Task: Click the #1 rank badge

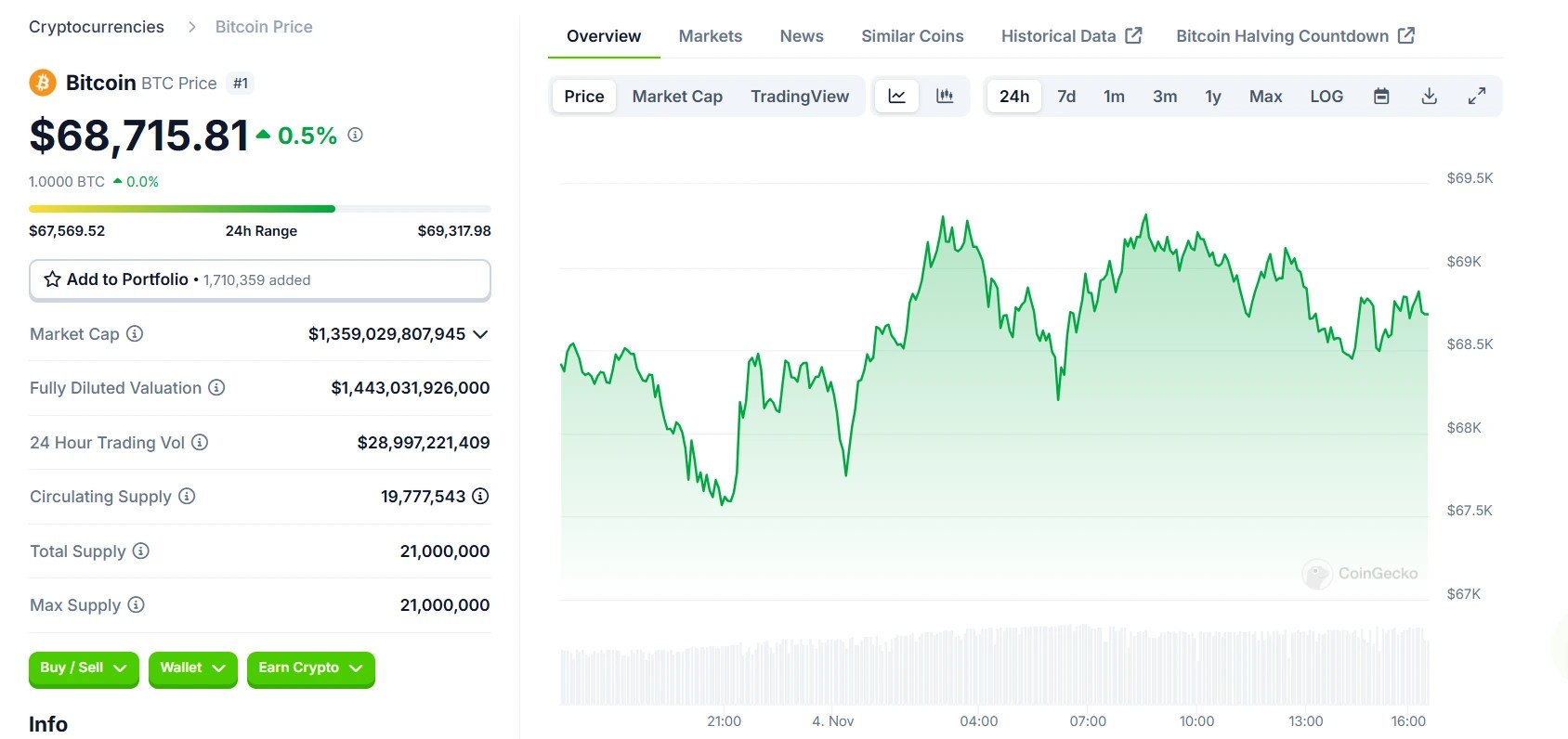Action: pyautogui.click(x=241, y=84)
